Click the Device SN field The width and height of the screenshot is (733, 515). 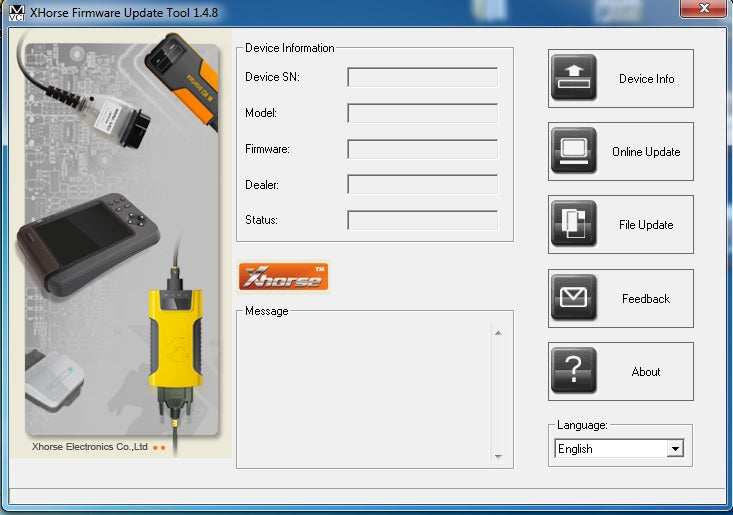[x=423, y=77]
